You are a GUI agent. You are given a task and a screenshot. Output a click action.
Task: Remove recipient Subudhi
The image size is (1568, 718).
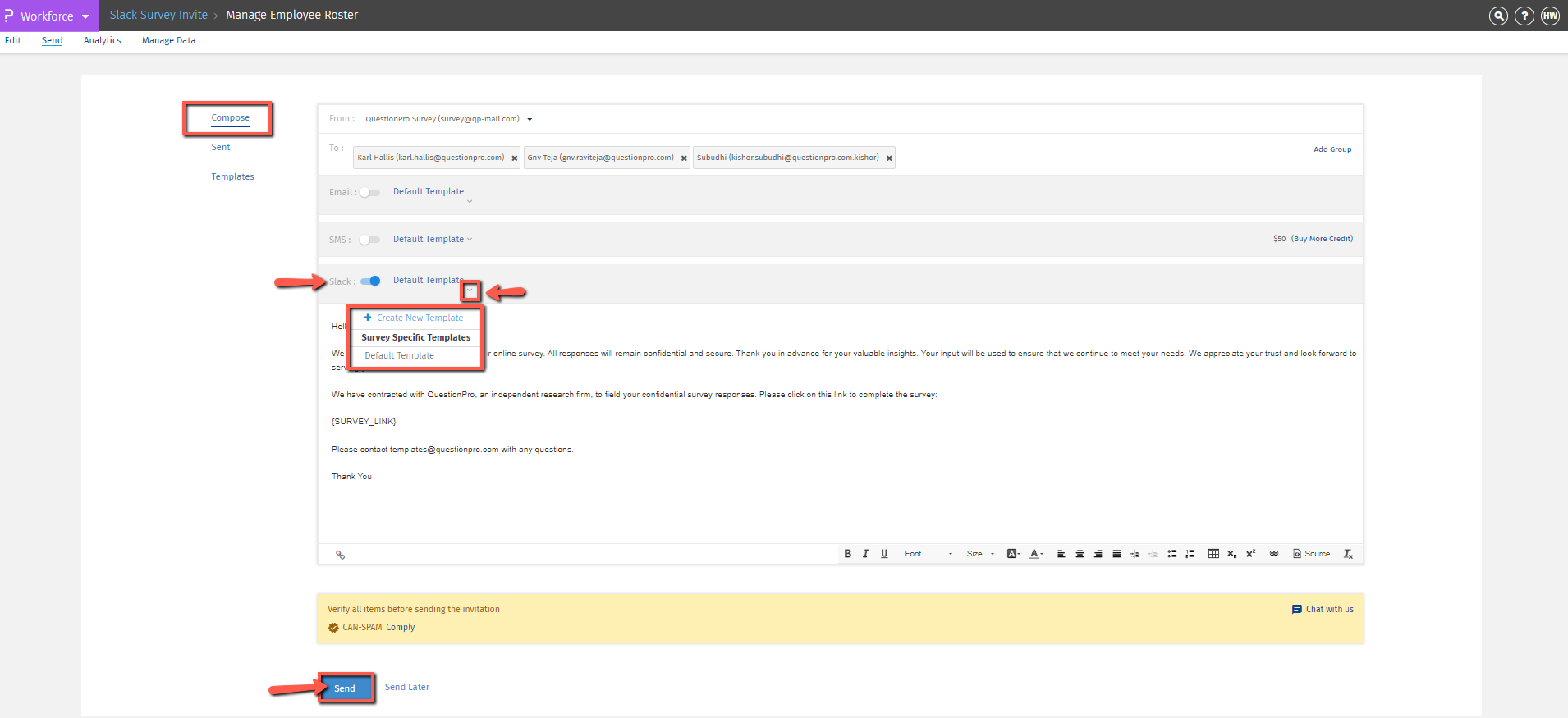point(889,158)
